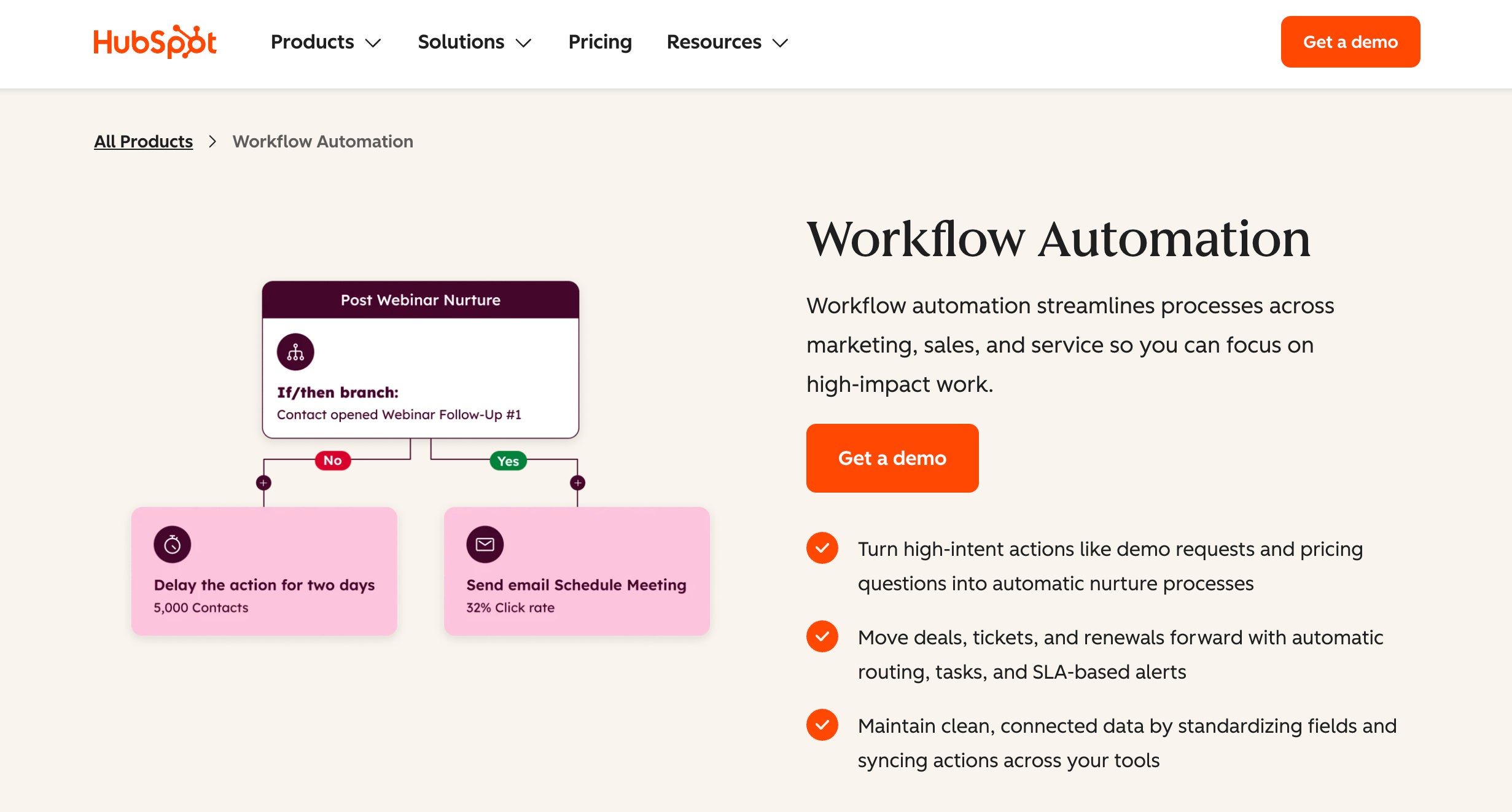Click checkmark beside Move deals bullet
This screenshot has height=812, width=1512.
[822, 636]
